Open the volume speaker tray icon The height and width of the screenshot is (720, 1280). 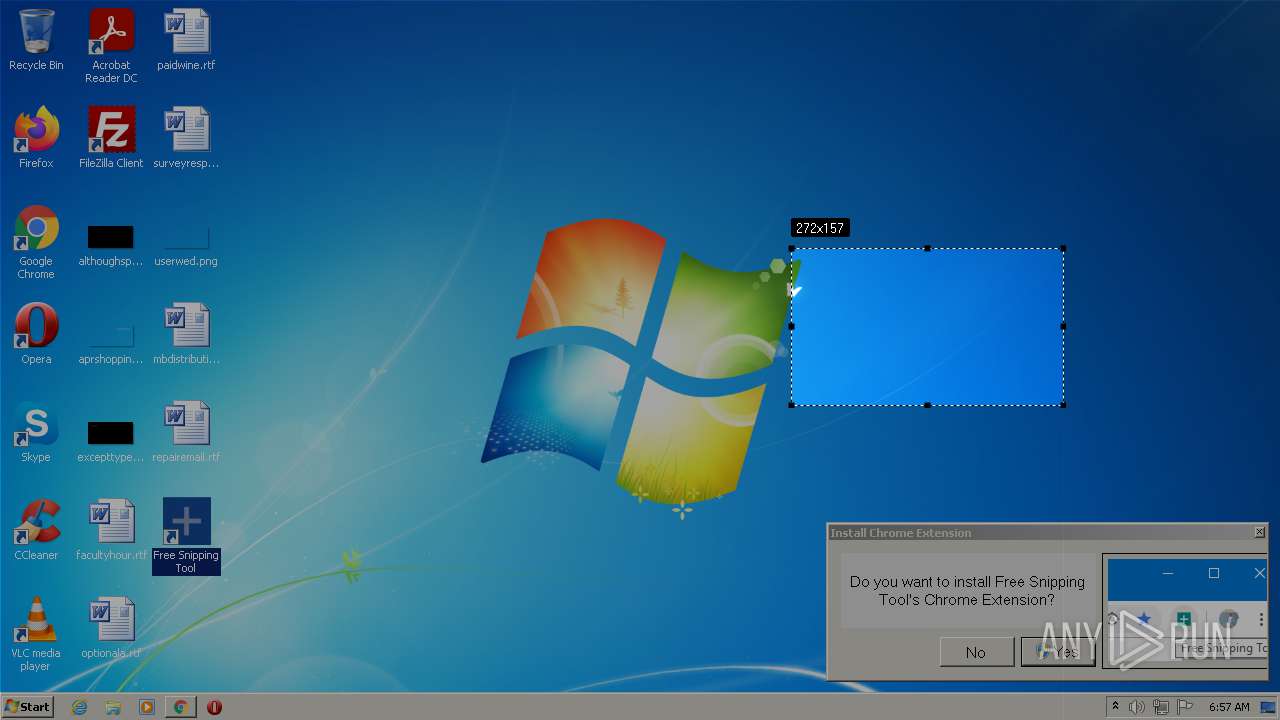[1136, 707]
